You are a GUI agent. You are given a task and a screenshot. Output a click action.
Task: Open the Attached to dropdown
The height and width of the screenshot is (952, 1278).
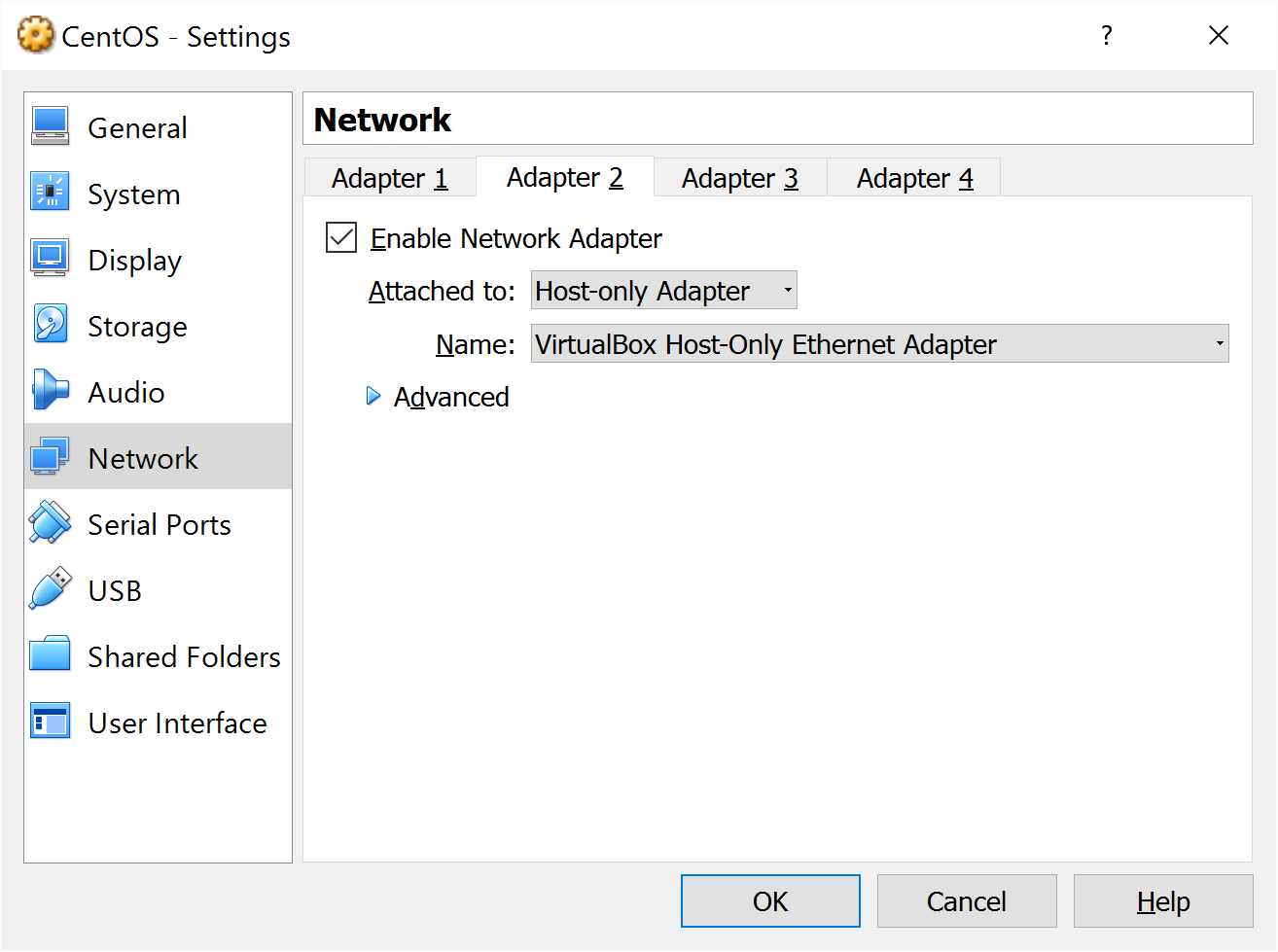click(663, 291)
